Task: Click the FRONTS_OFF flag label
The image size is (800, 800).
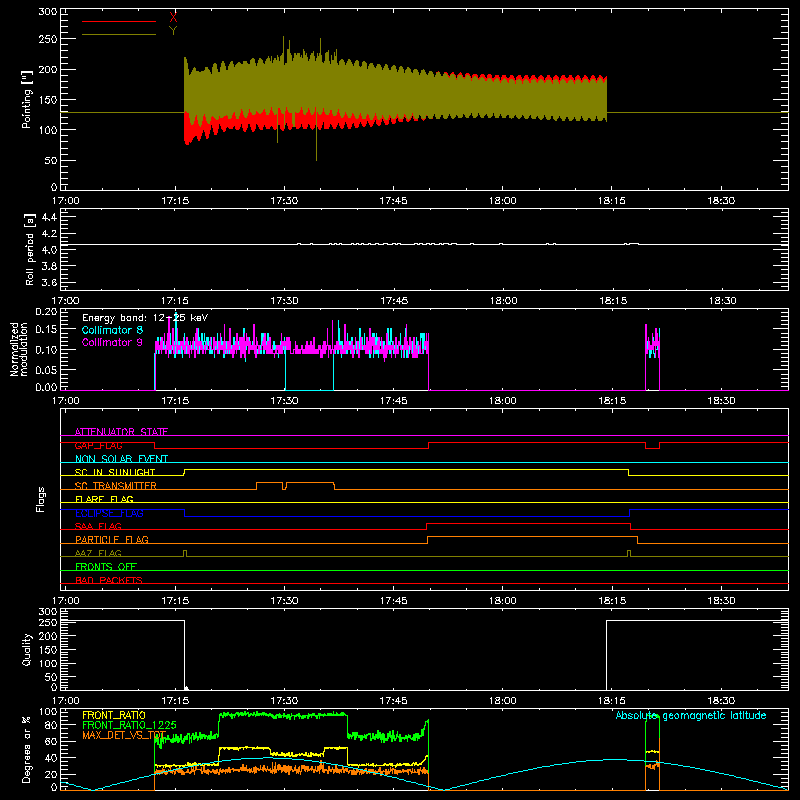Action: tap(106, 566)
